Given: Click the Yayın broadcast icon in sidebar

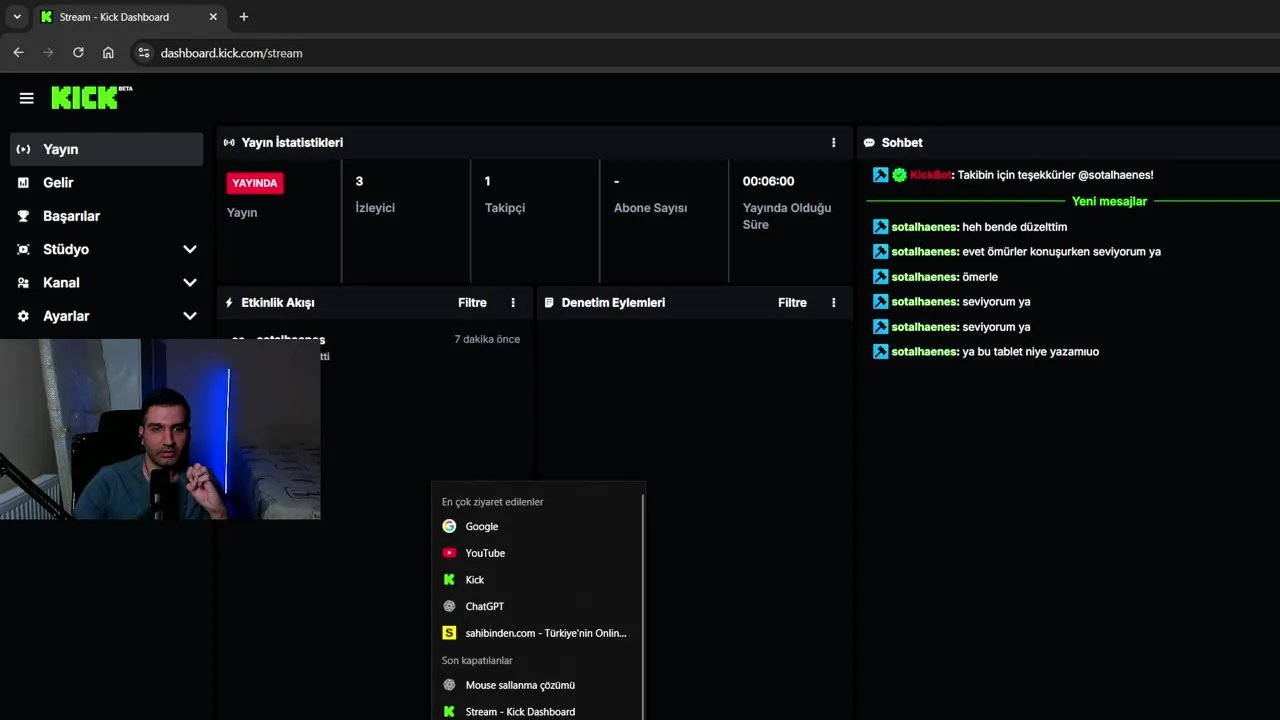Looking at the screenshot, I should click(23, 149).
